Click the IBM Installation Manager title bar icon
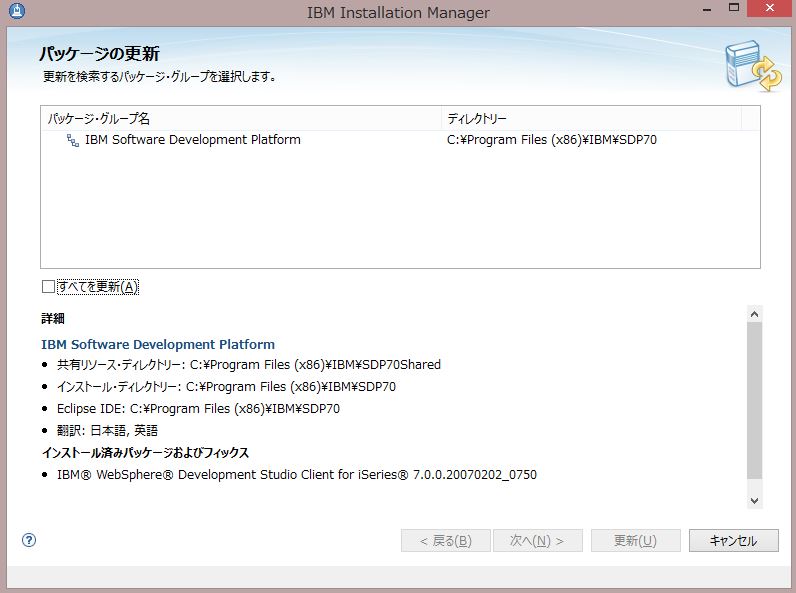This screenshot has height=593, width=796. pyautogui.click(x=17, y=11)
